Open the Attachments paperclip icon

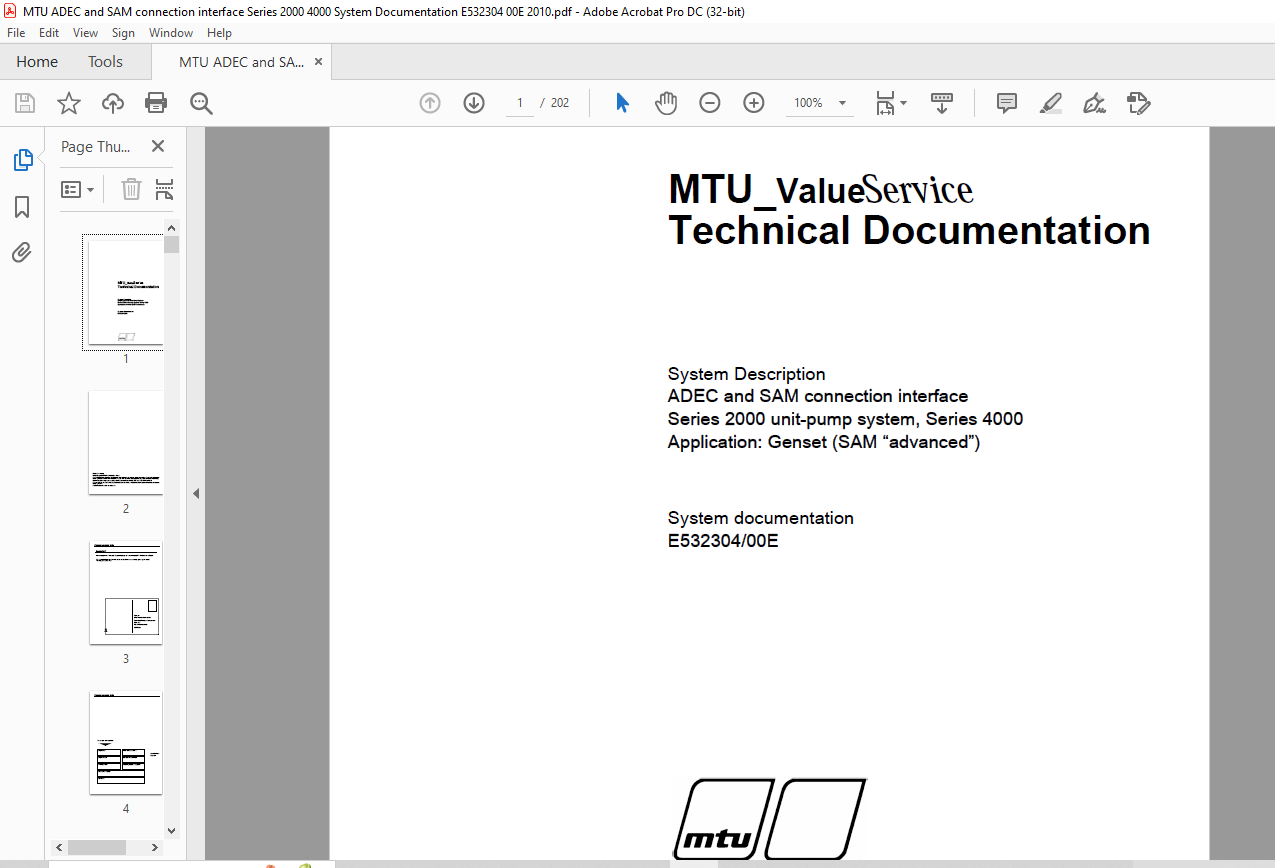(x=22, y=252)
